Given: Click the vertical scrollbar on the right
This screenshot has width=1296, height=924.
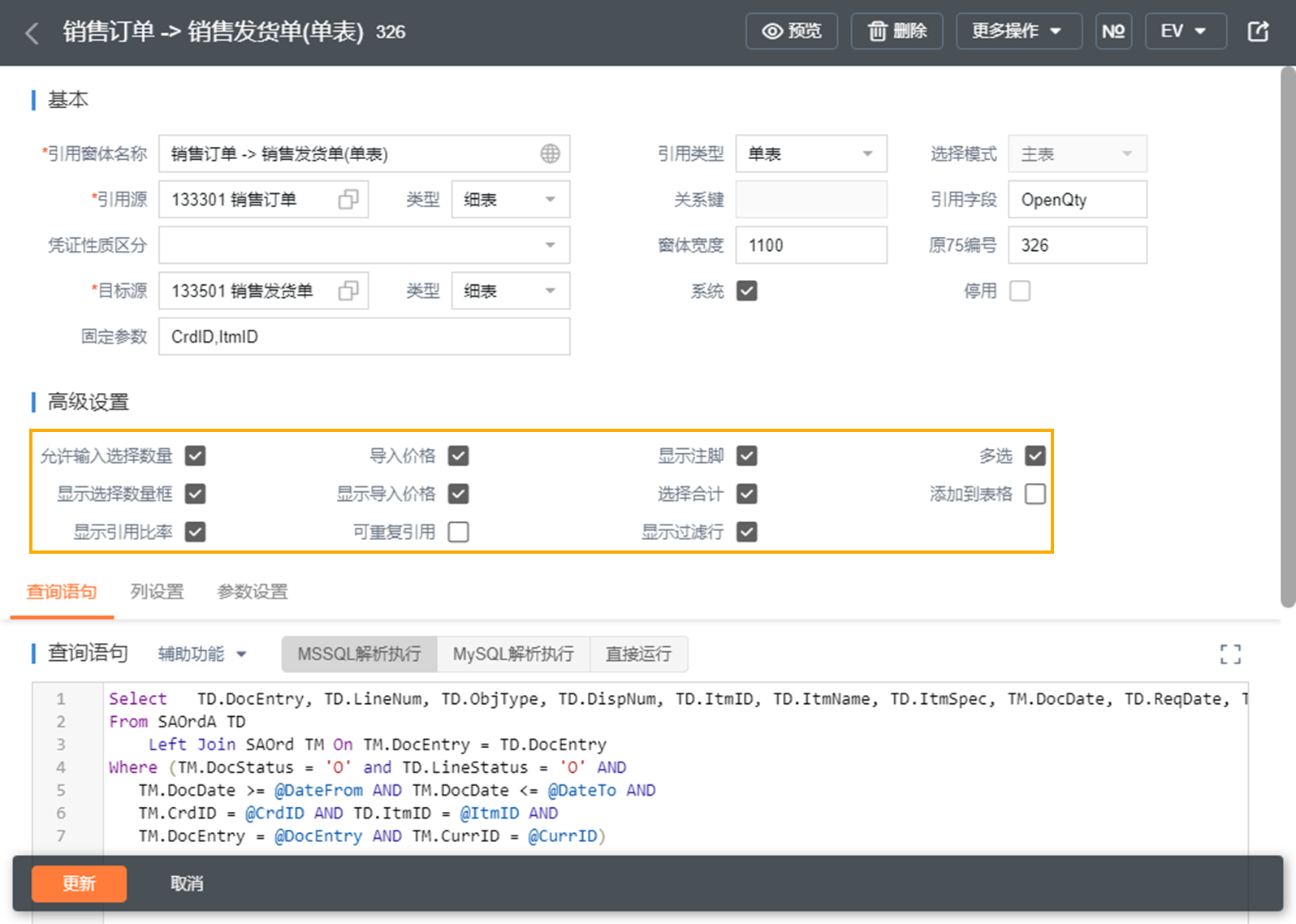Looking at the screenshot, I should tap(1288, 337).
